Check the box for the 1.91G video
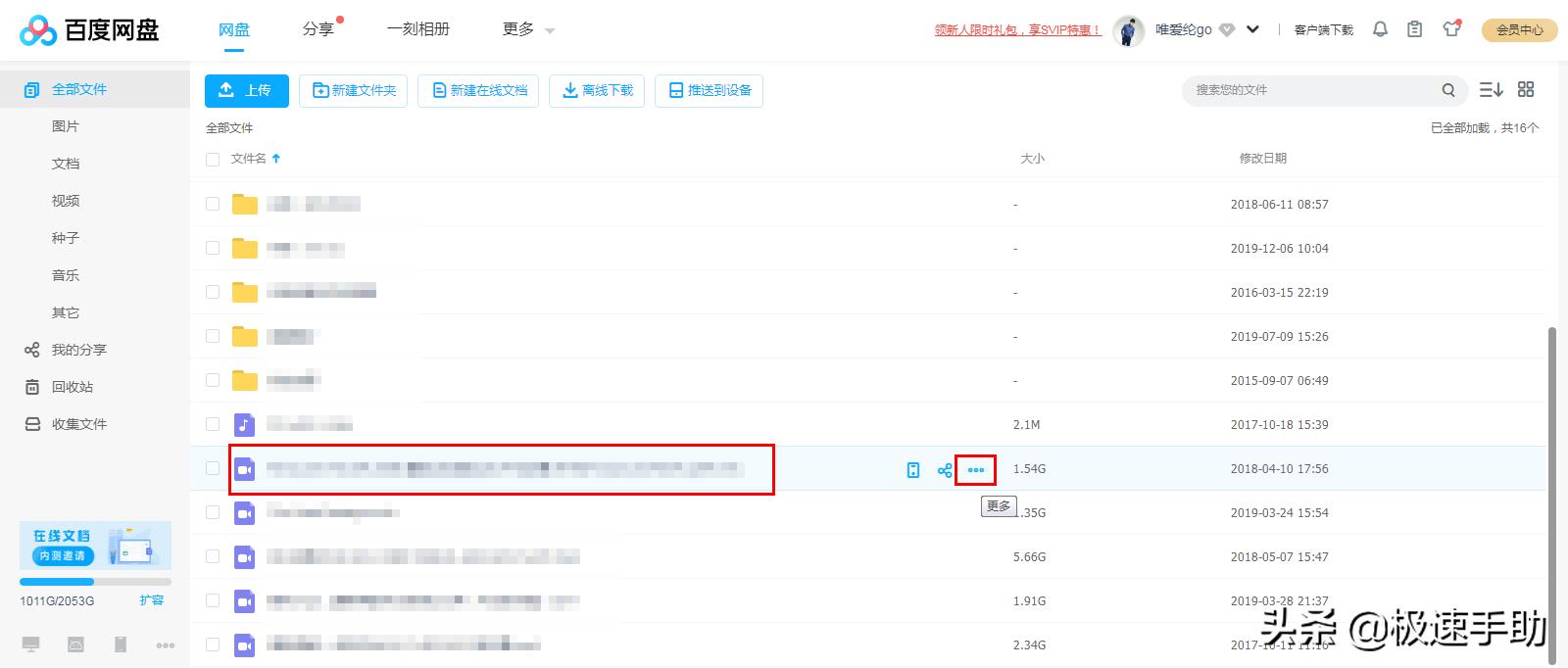 [213, 600]
